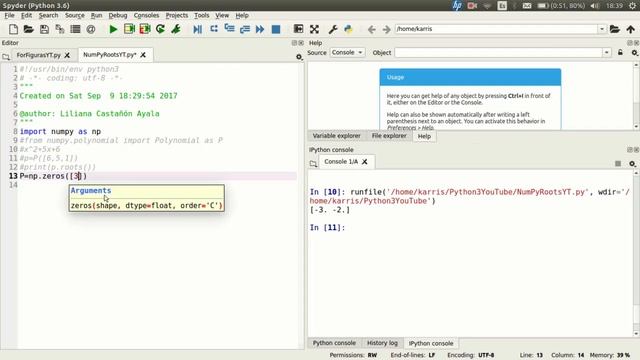Select the Python console tab

(334, 343)
